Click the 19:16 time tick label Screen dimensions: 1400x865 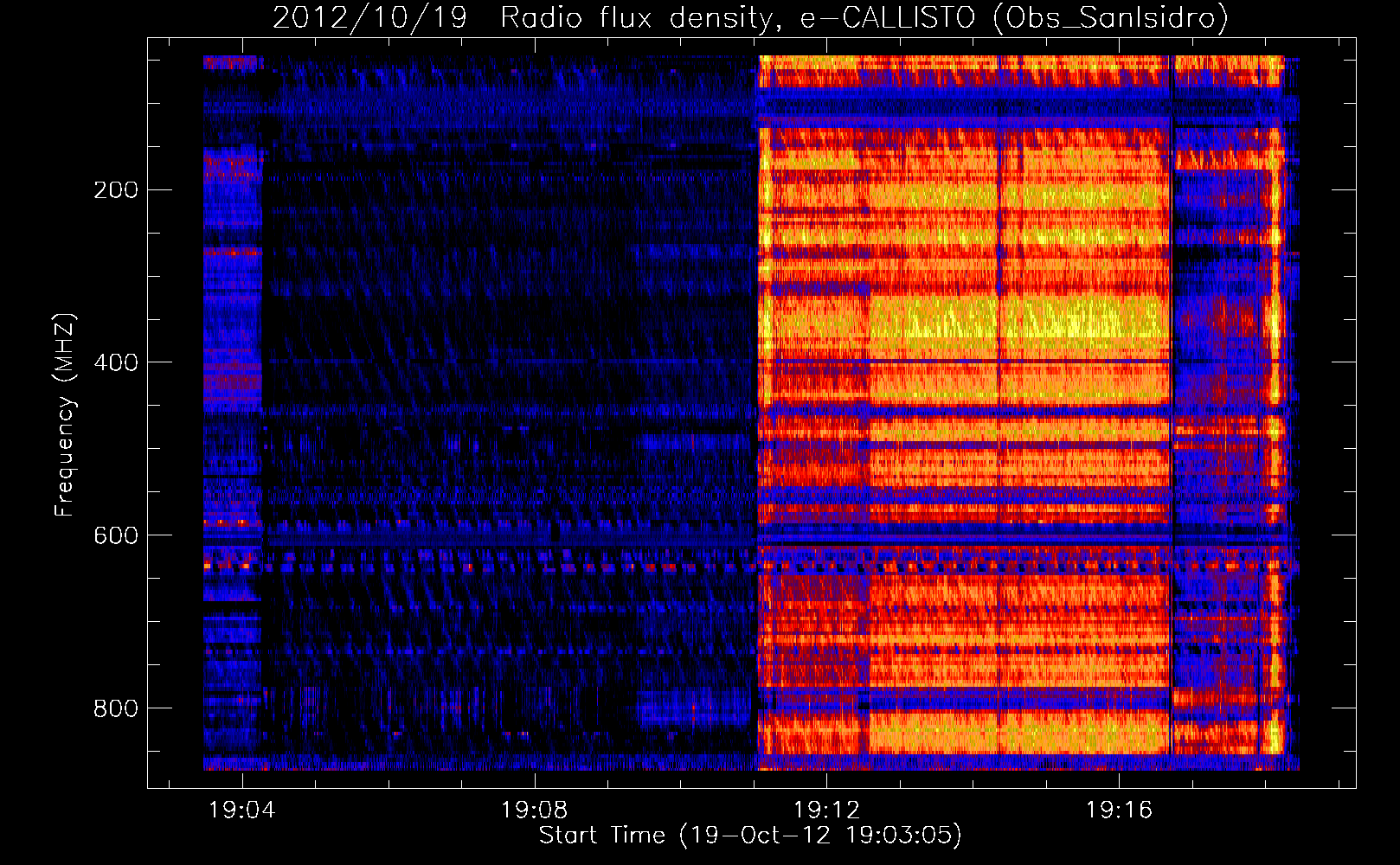click(1120, 810)
